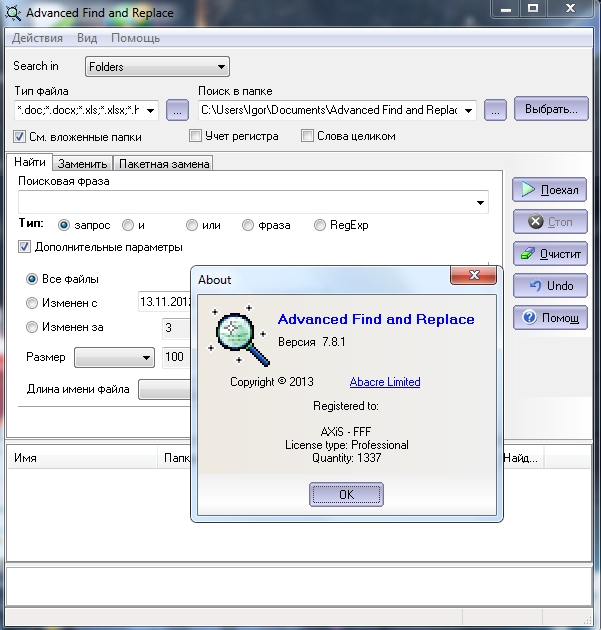Screen dimensions: 601x630
Task: Click the Изменен за days field with 3
Action: (x=176, y=327)
